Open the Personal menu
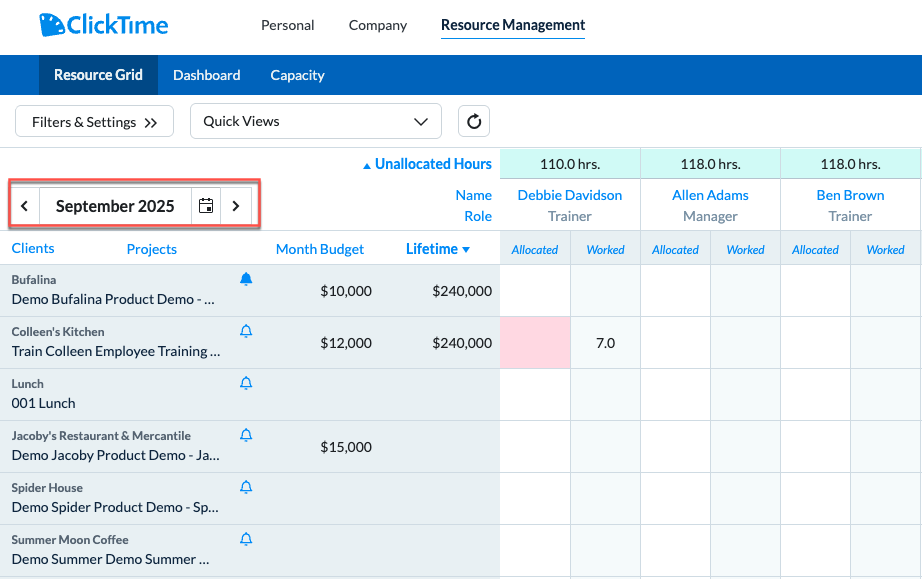Image resolution: width=922 pixels, height=579 pixels. click(x=288, y=25)
